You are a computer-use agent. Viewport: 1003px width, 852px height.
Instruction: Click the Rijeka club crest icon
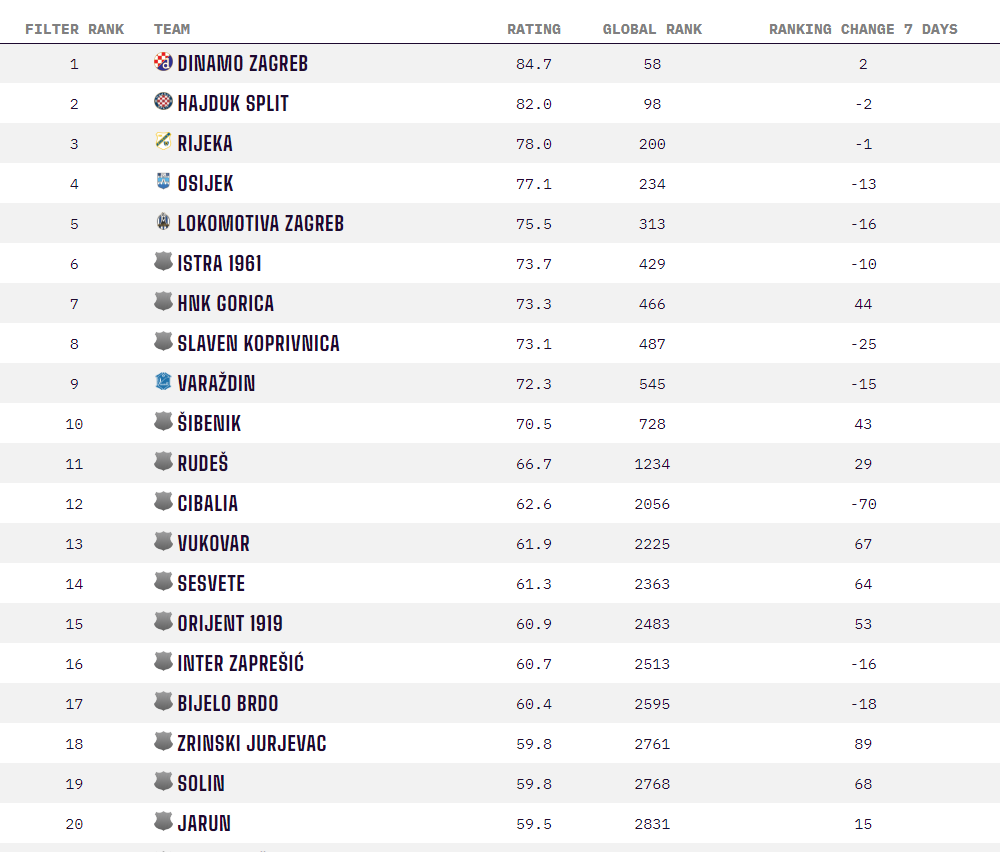[163, 141]
